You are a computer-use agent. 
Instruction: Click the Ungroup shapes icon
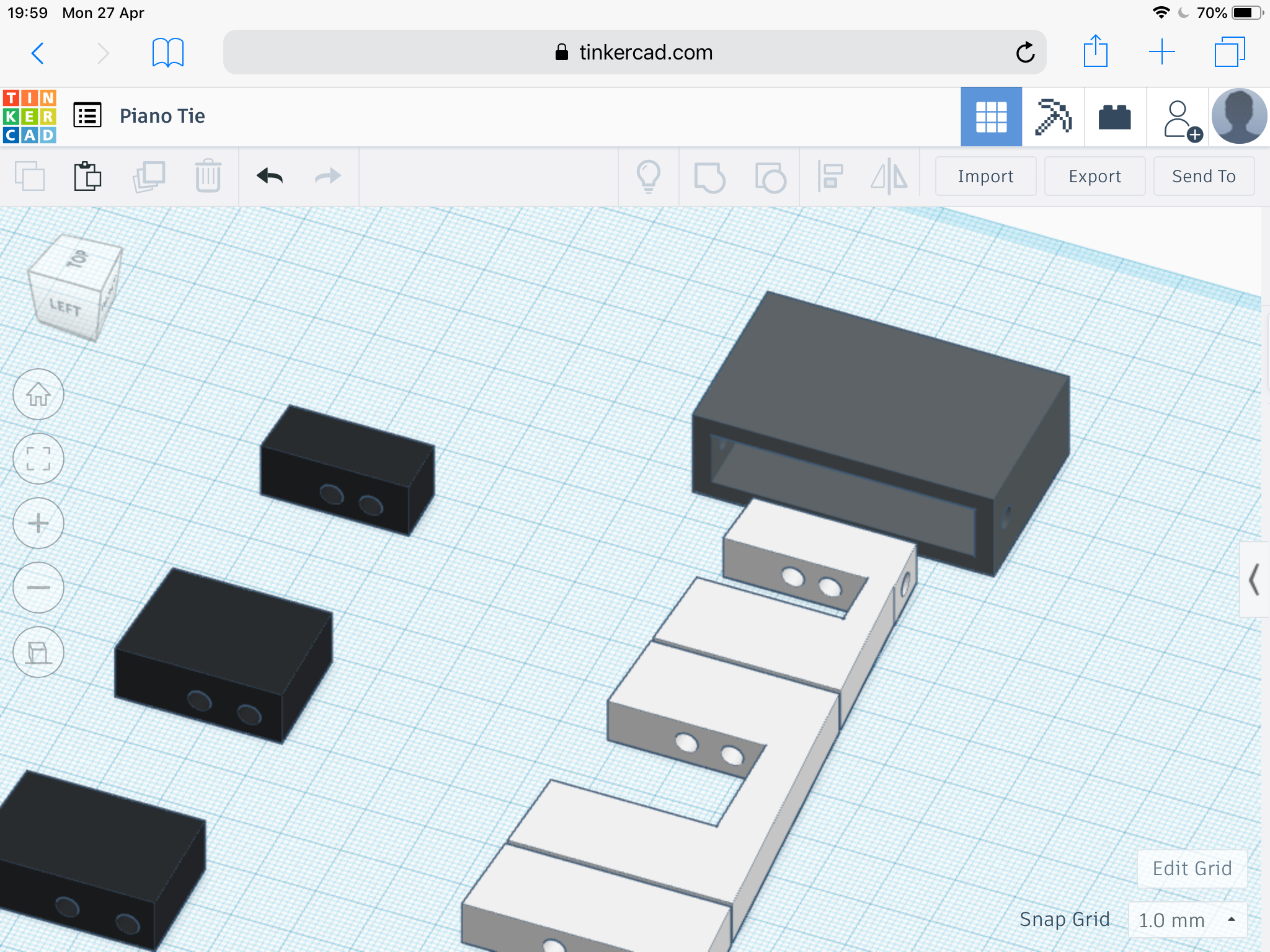pos(770,177)
